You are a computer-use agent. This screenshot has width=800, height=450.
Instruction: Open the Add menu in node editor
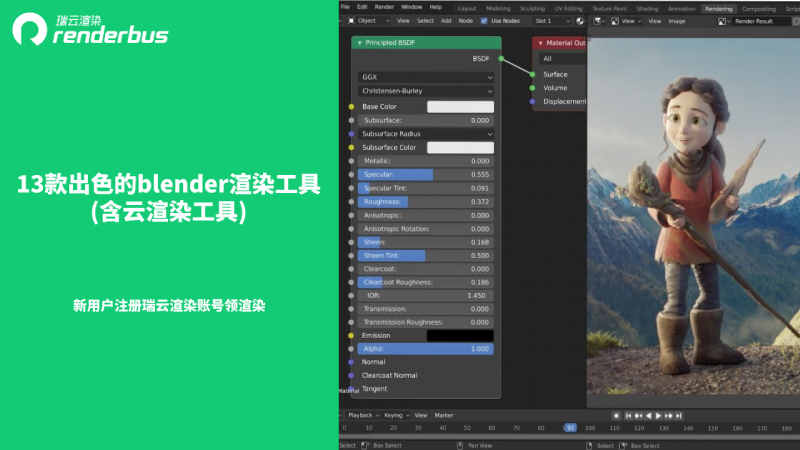(448, 20)
